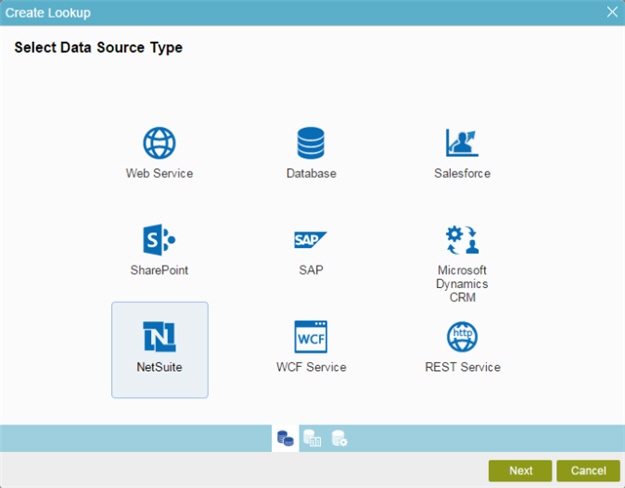
Task: Click the Salesforce label
Action: [462, 173]
